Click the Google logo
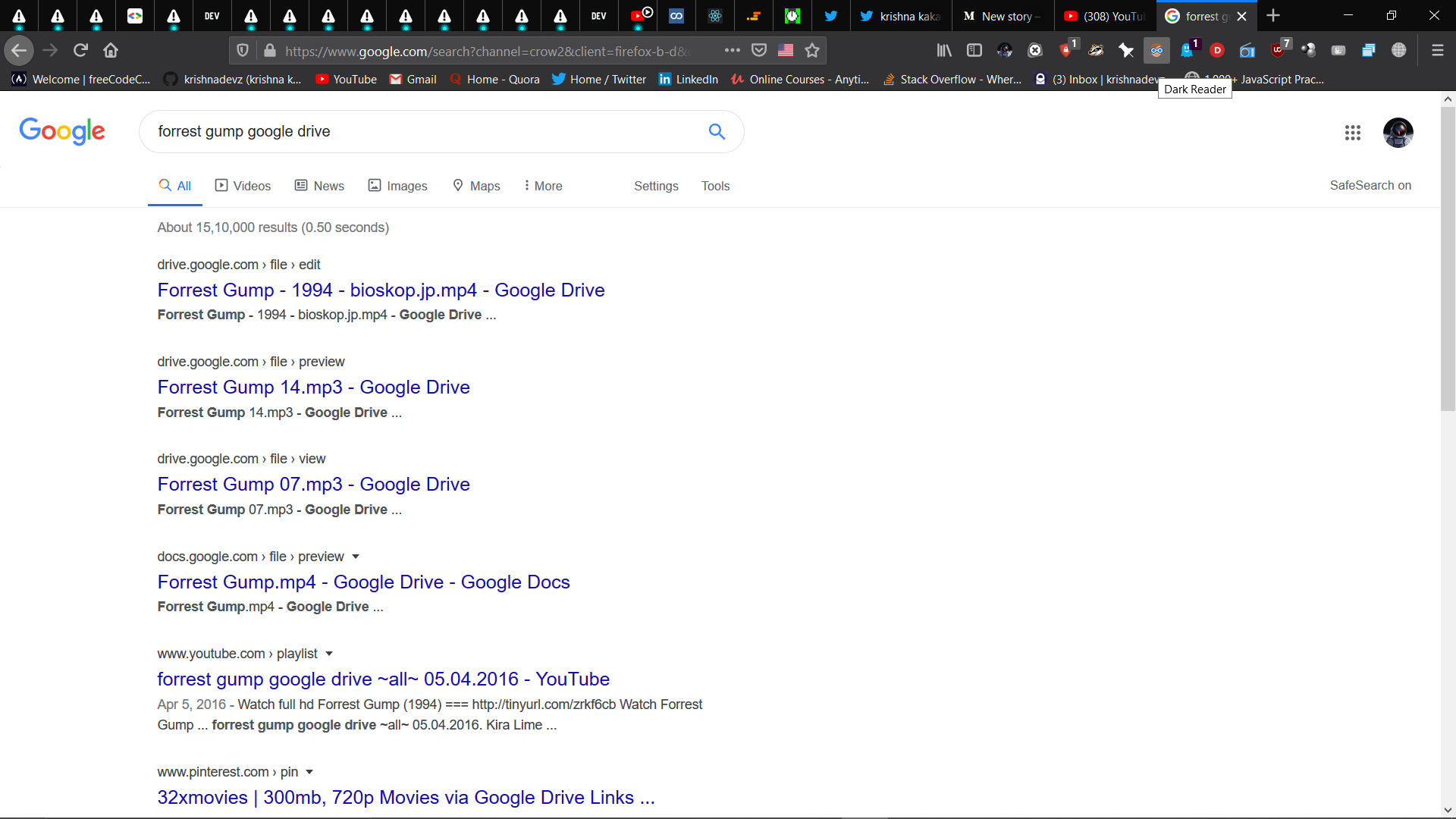Screen dimensions: 1456x819 click(62, 131)
